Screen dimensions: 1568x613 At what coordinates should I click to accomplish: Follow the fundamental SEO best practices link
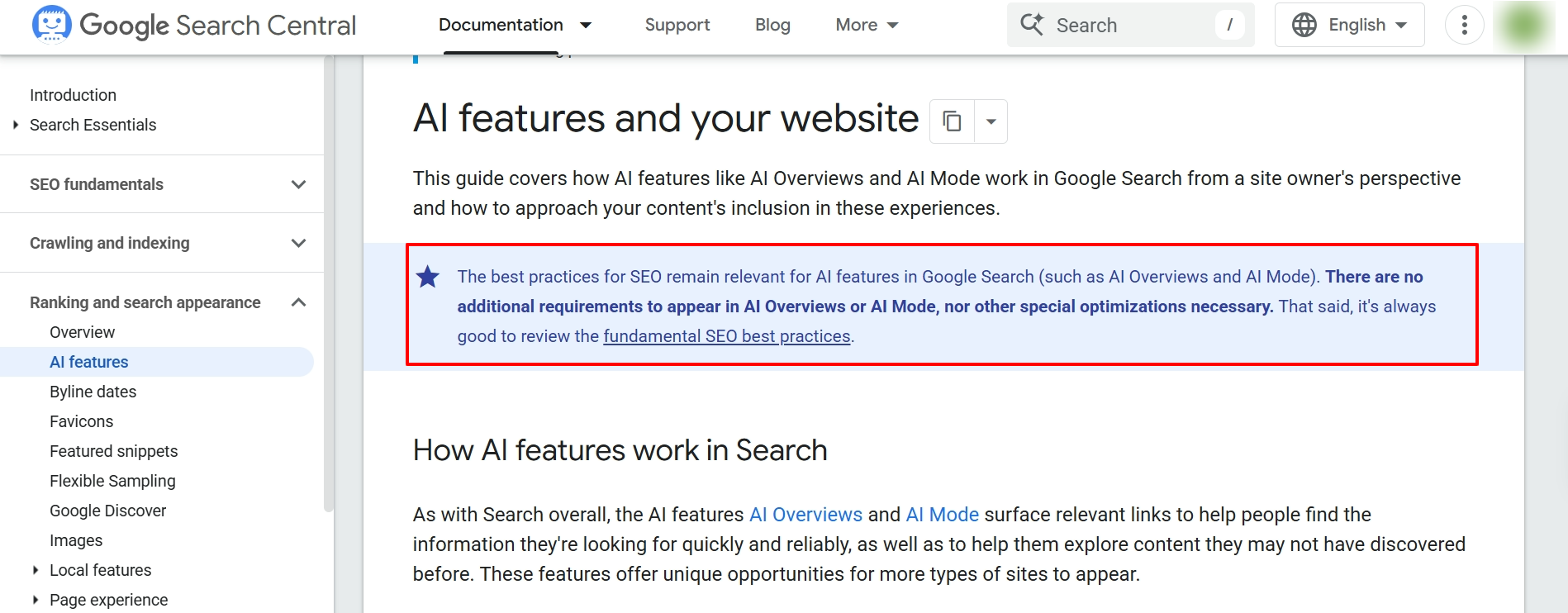point(726,336)
